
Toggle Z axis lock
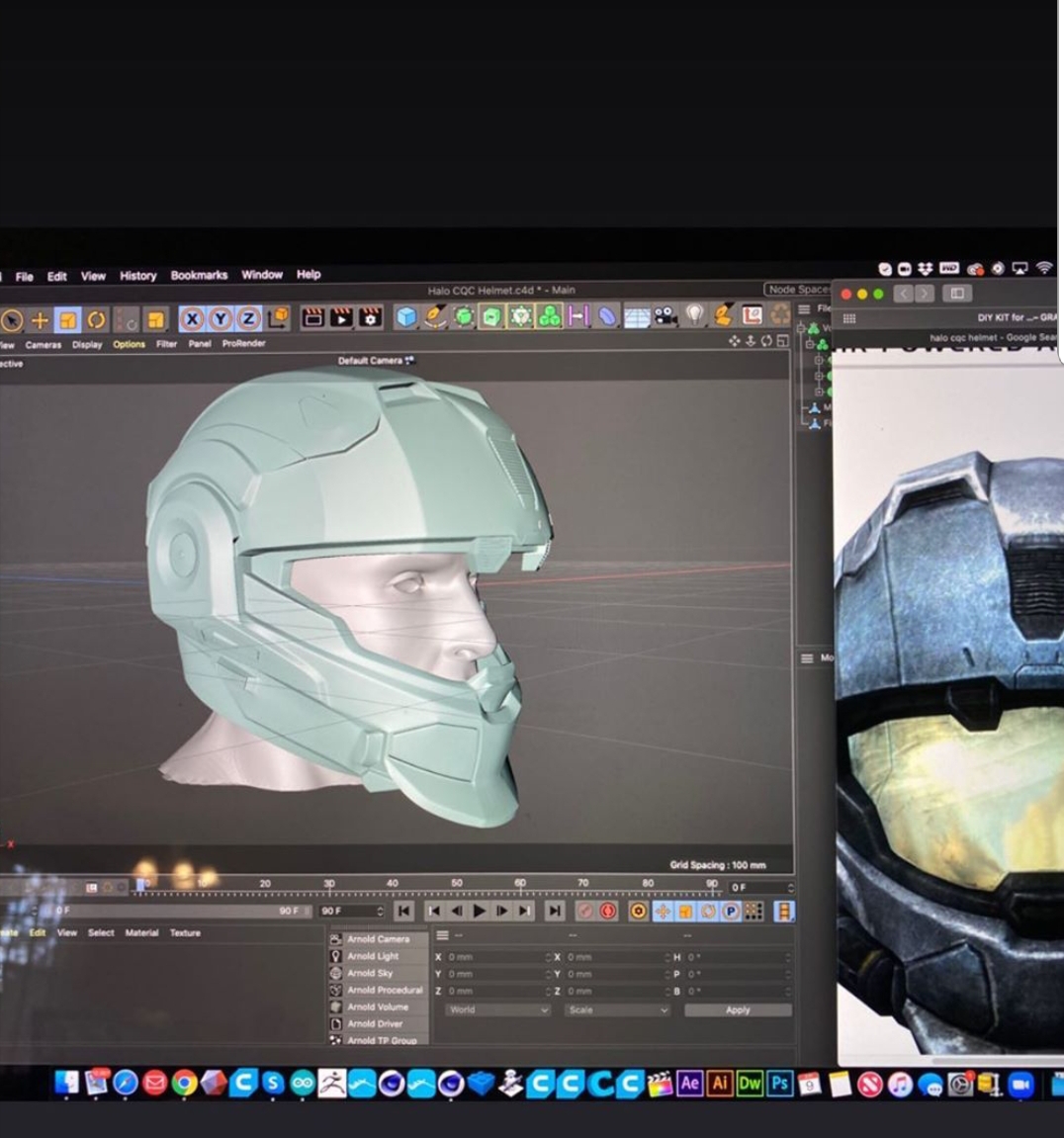click(x=248, y=318)
